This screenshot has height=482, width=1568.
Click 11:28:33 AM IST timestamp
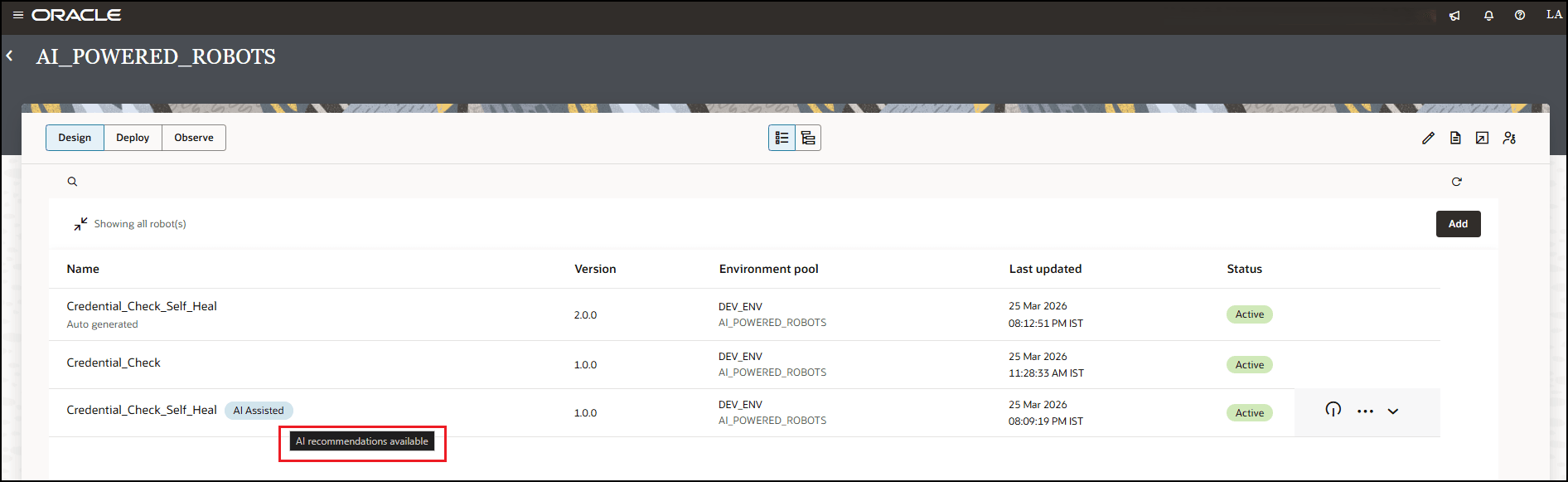click(1046, 373)
